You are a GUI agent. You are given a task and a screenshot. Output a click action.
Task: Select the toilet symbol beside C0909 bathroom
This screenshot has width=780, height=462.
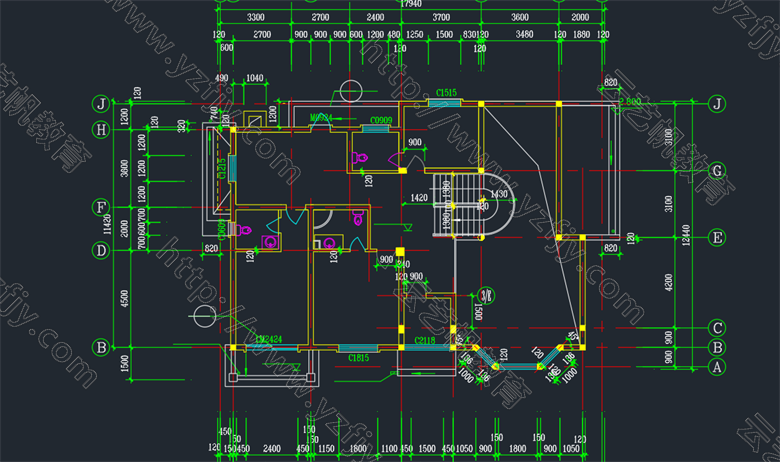pyautogui.click(x=360, y=159)
